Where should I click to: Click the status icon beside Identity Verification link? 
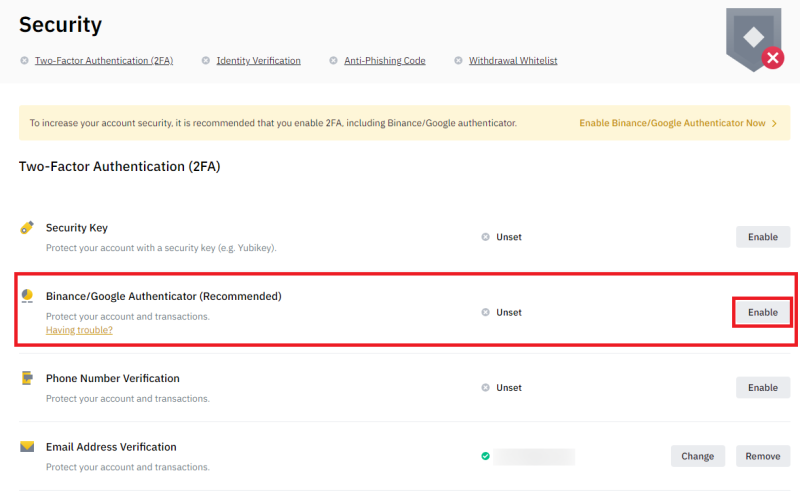point(206,60)
